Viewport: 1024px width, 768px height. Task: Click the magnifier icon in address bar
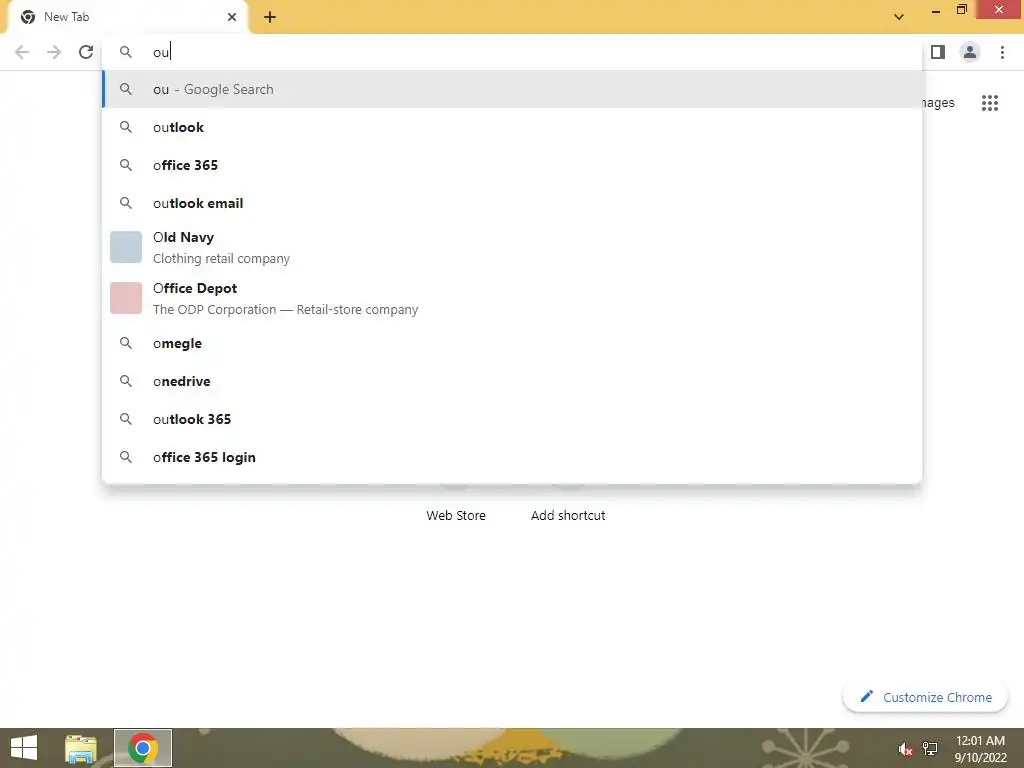coord(126,52)
